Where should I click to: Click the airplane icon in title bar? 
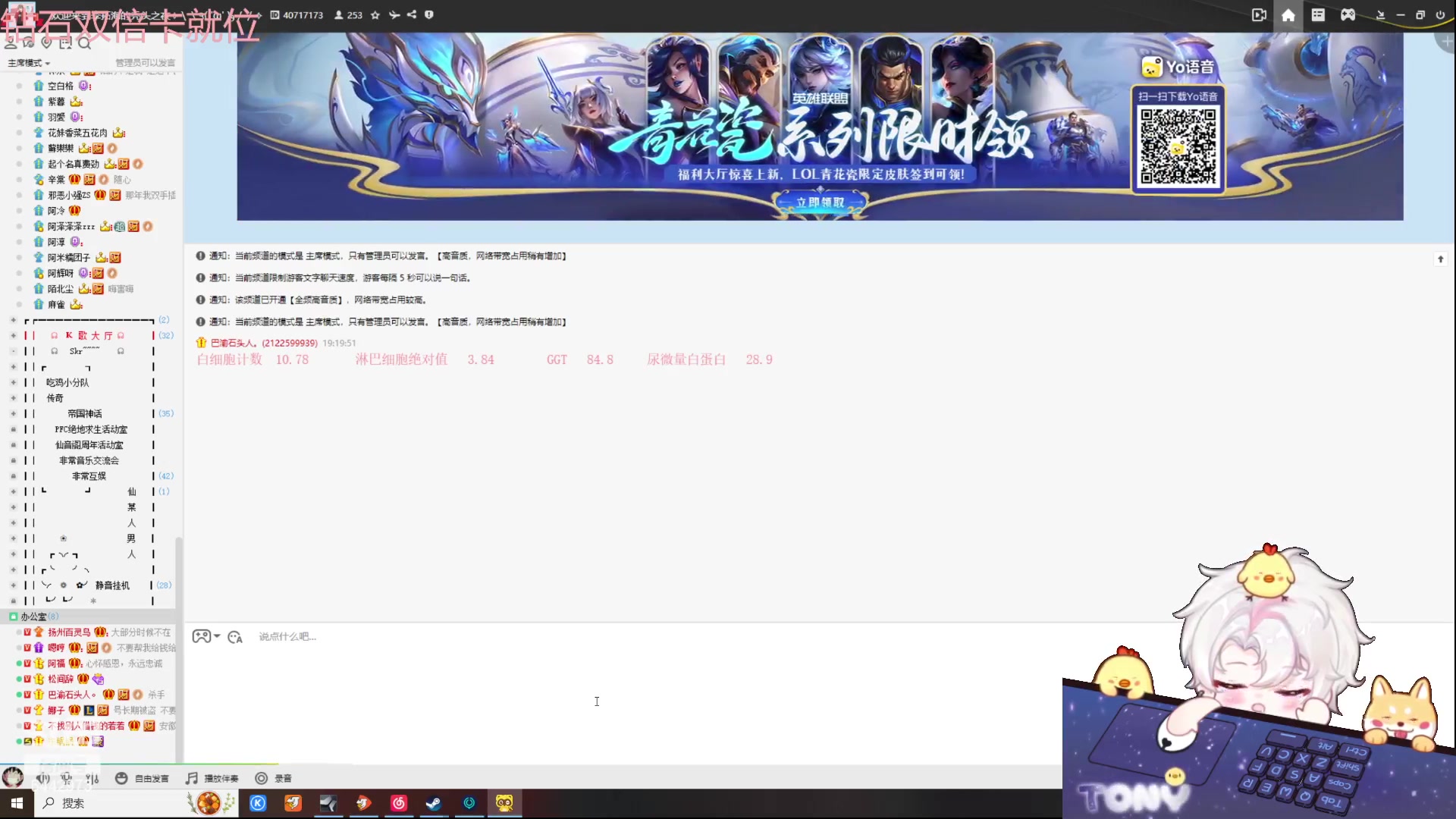[x=394, y=15]
